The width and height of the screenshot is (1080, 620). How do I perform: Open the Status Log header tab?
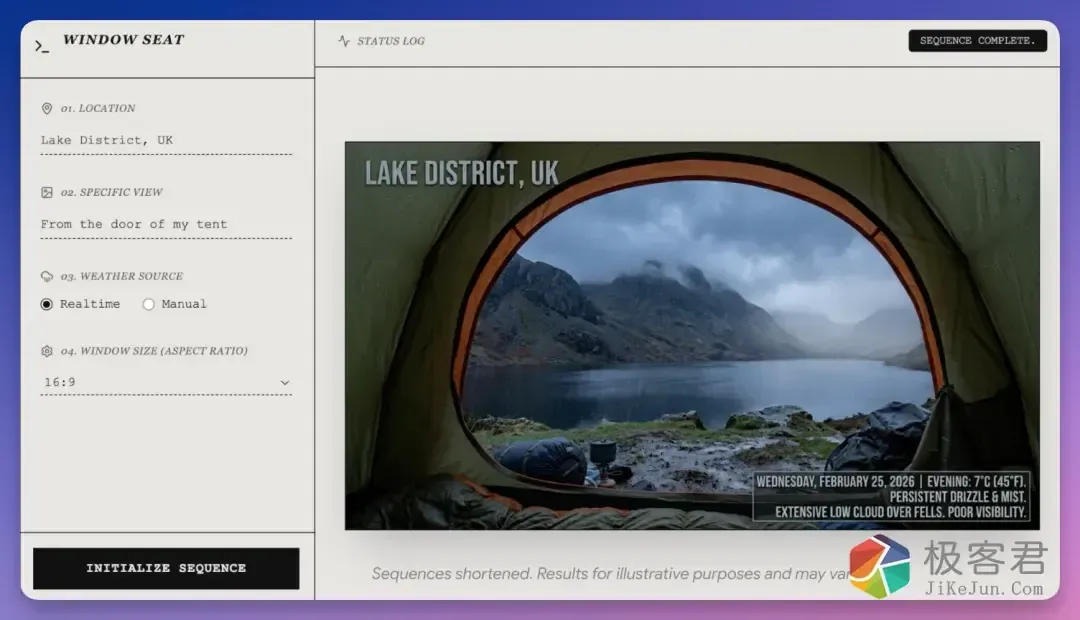(390, 41)
